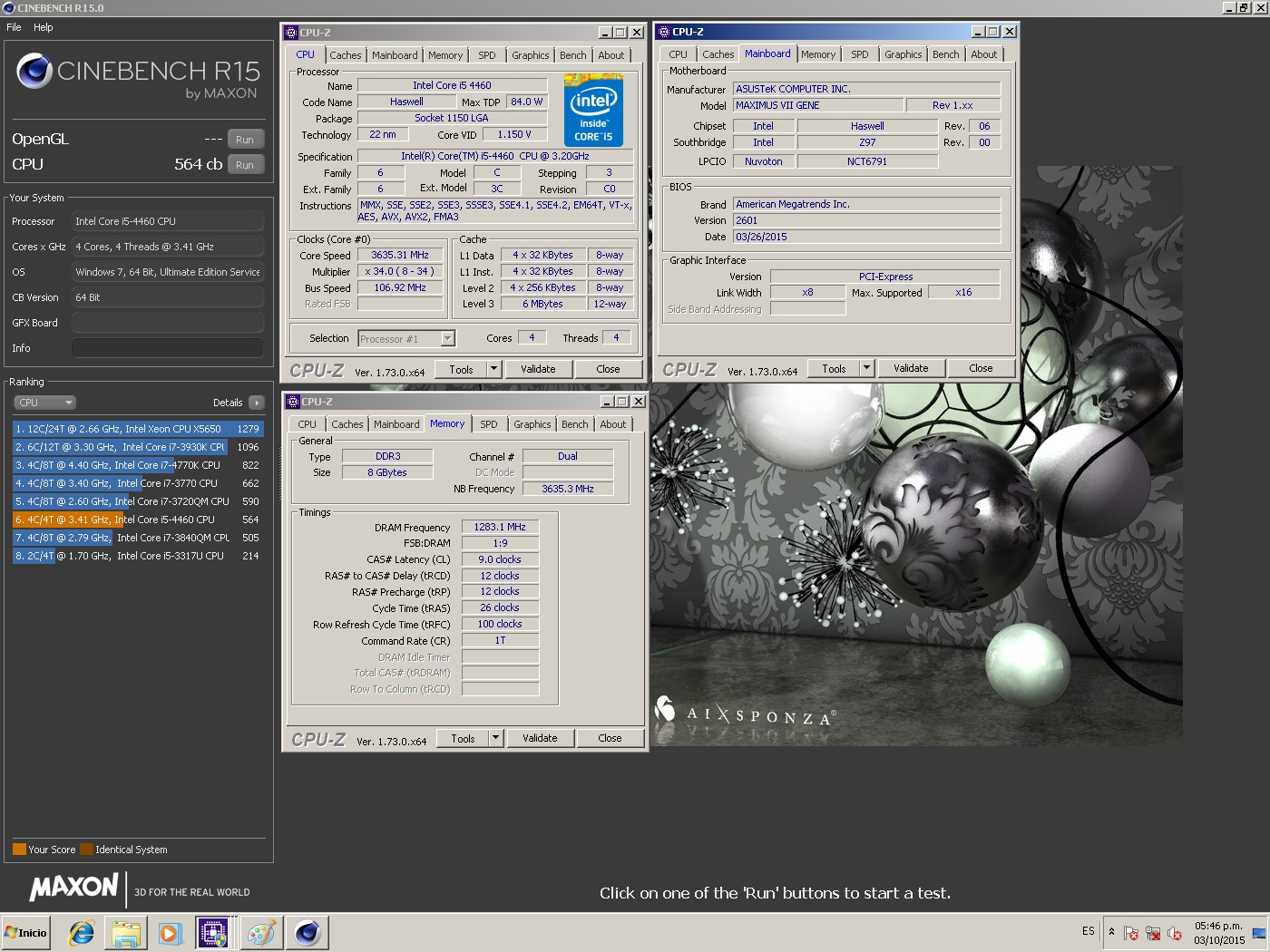Open the Inicio start button
The image size is (1270, 952).
click(x=26, y=932)
